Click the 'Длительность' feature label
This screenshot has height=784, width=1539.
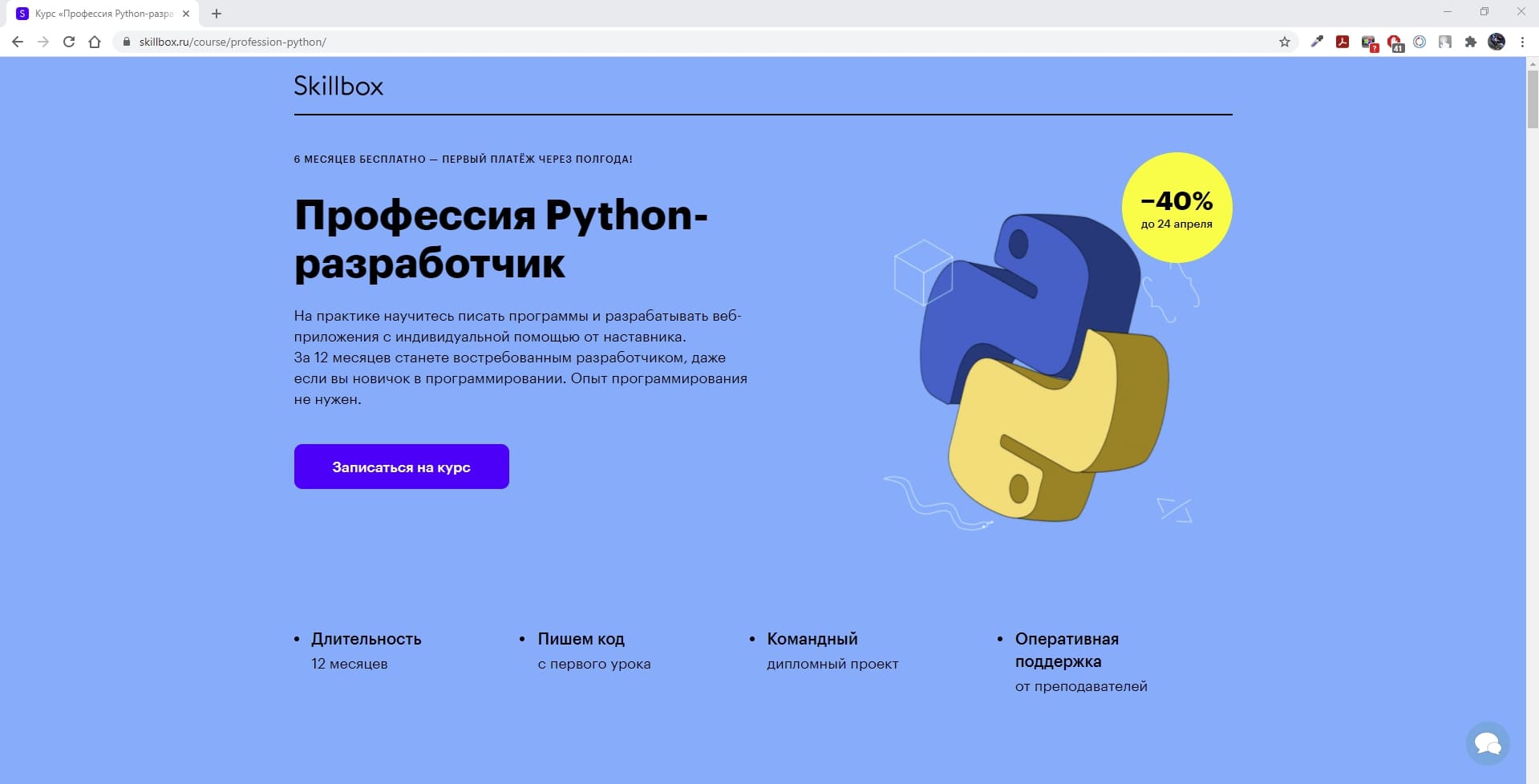point(367,639)
